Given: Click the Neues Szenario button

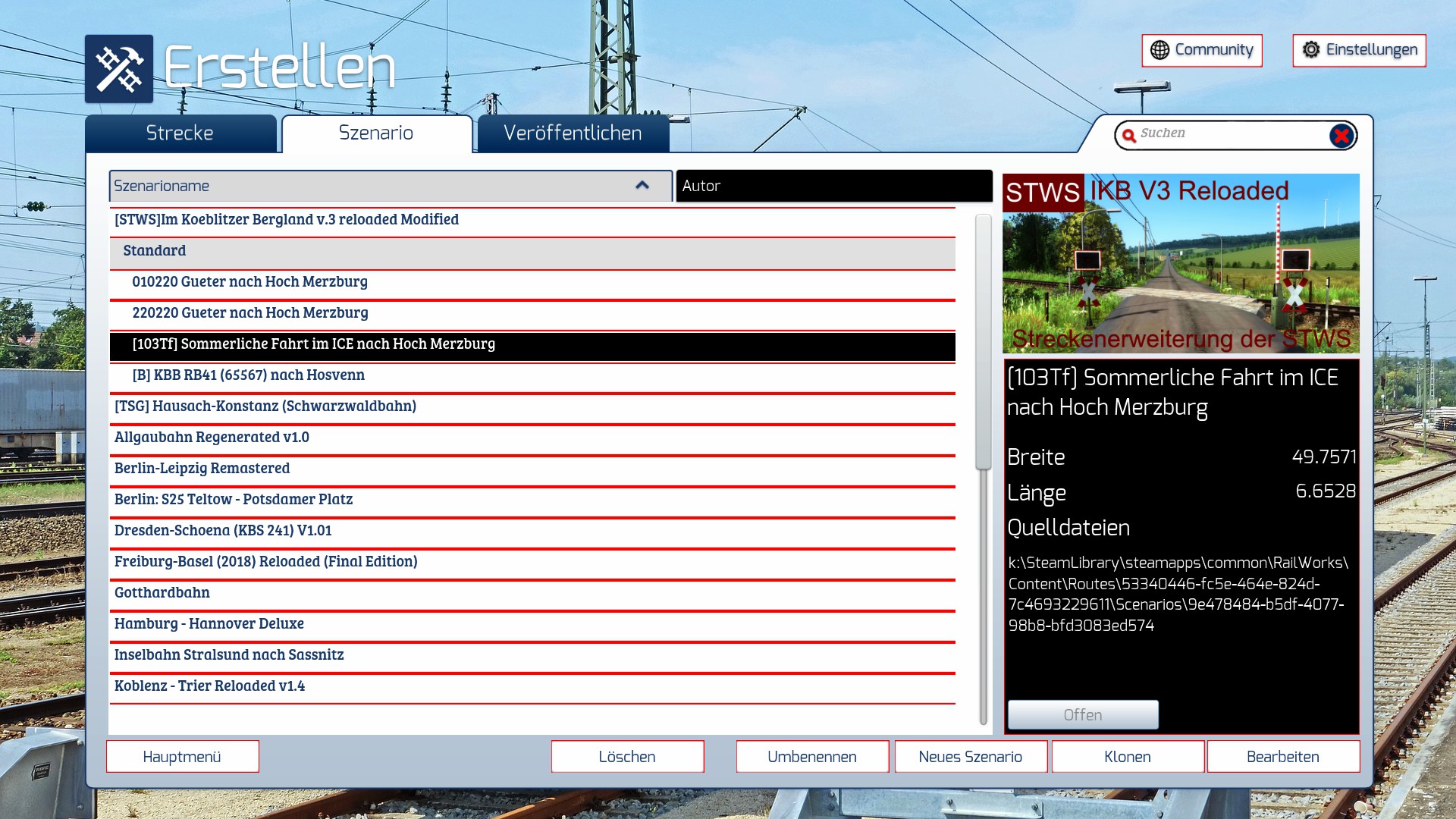Looking at the screenshot, I should coord(970,757).
